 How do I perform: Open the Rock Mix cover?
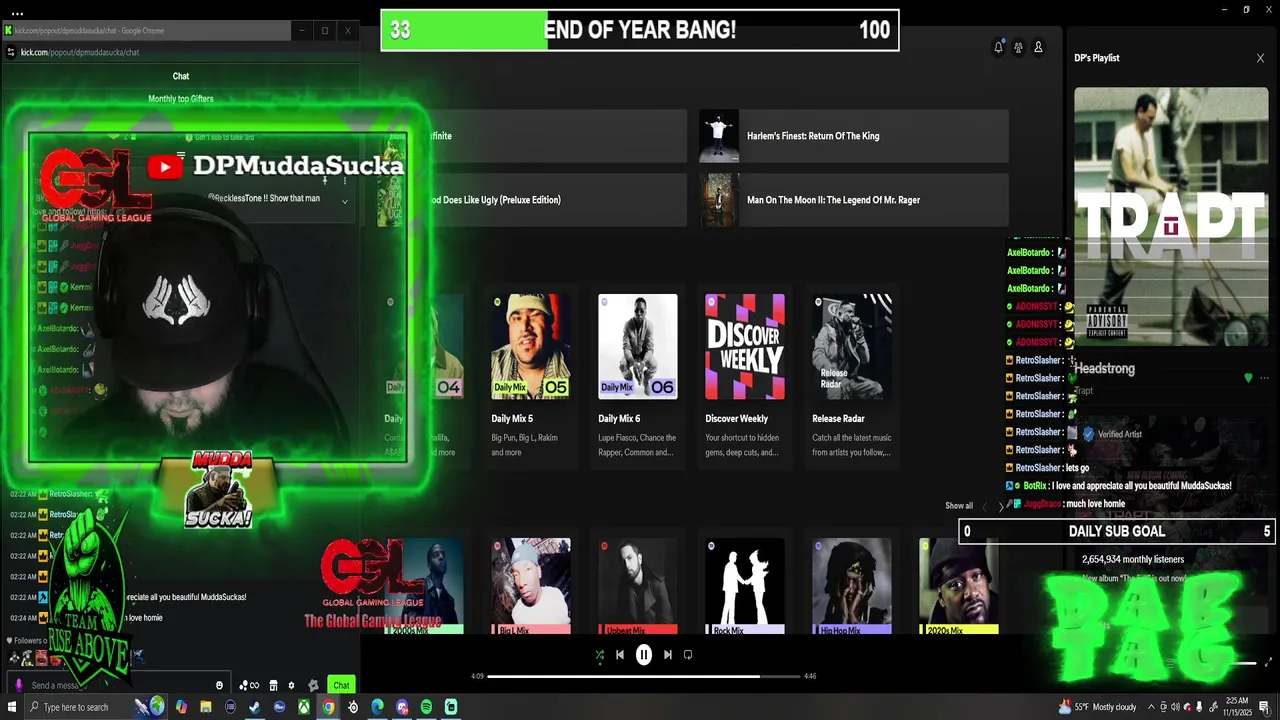(x=745, y=586)
